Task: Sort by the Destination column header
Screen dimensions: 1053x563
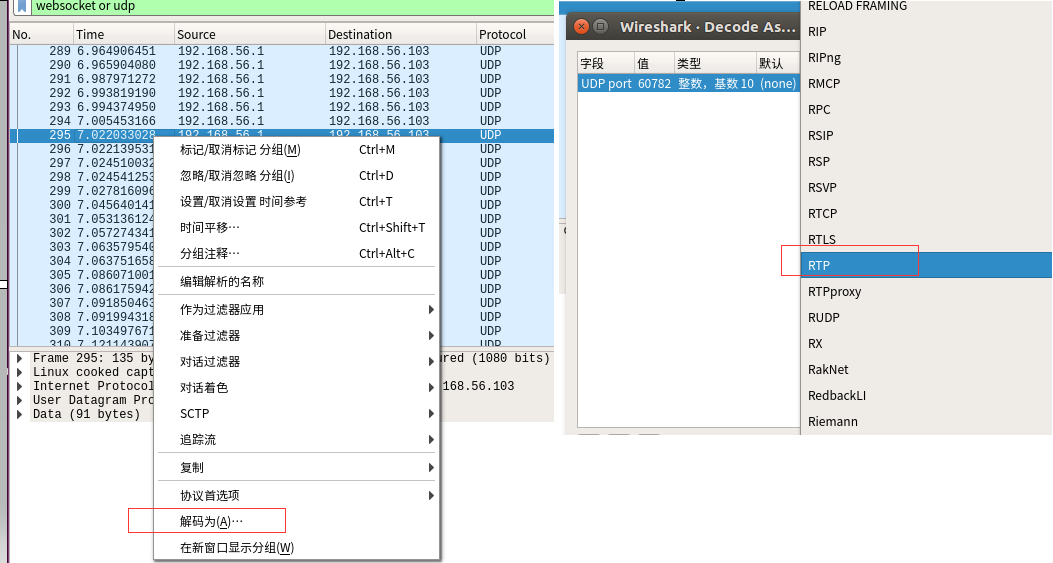Action: click(x=400, y=34)
